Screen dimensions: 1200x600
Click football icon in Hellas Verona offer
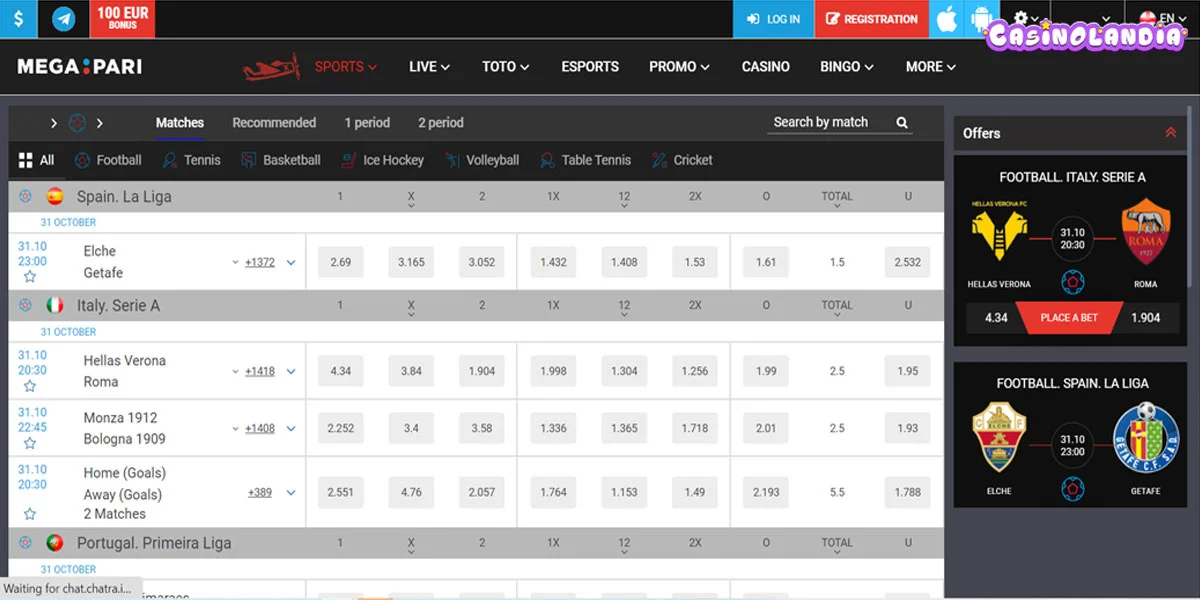[1073, 281]
